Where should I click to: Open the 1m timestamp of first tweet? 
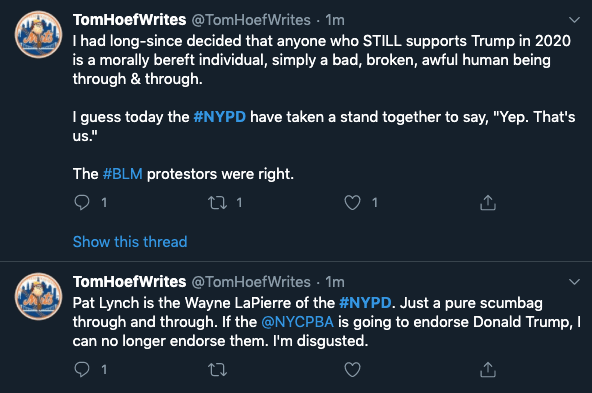click(335, 20)
